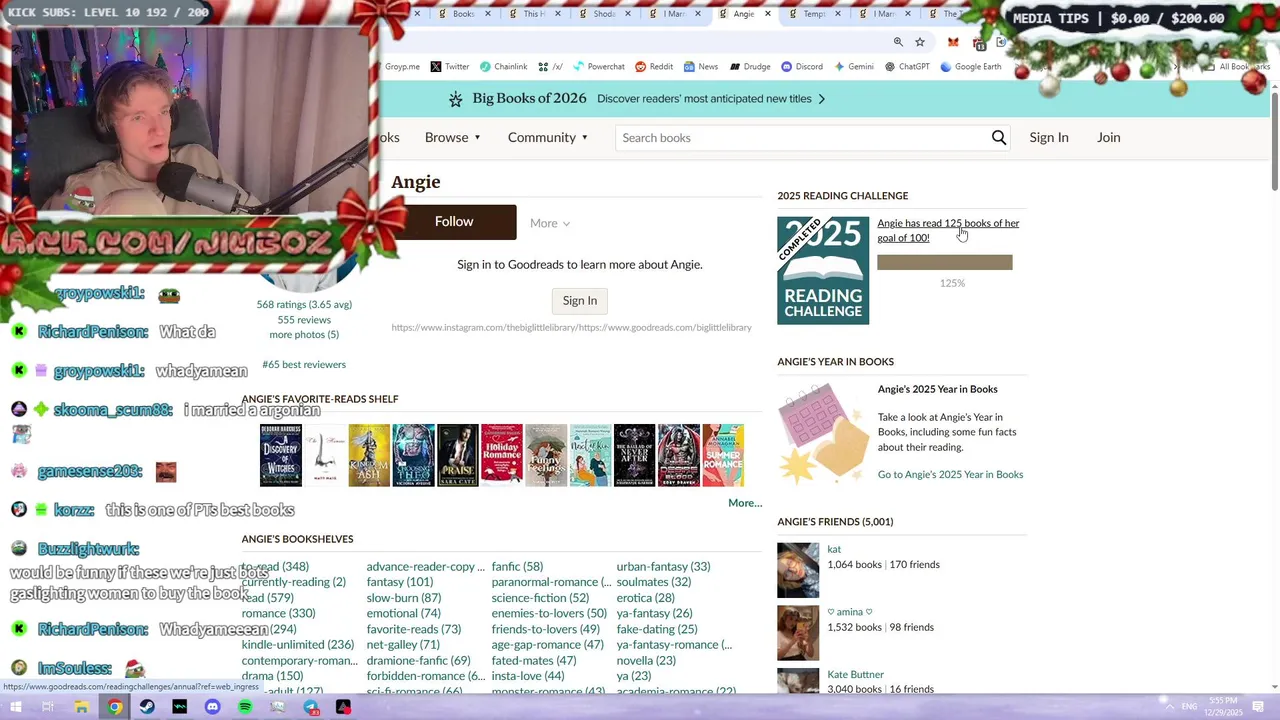Click Sign In in the top navigation
Image resolution: width=1280 pixels, height=720 pixels.
point(1049,138)
